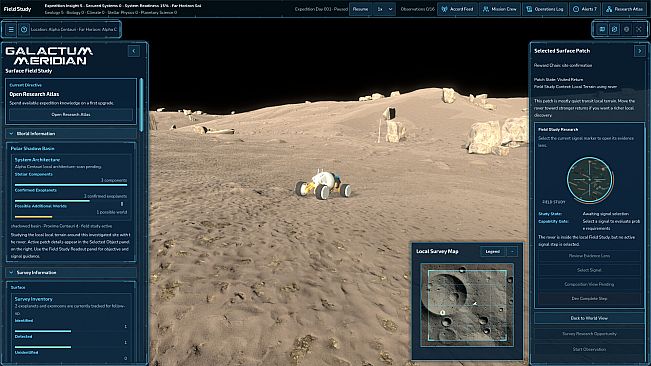Select the Detected inventory row
This screenshot has height=366, width=651.
(71, 342)
